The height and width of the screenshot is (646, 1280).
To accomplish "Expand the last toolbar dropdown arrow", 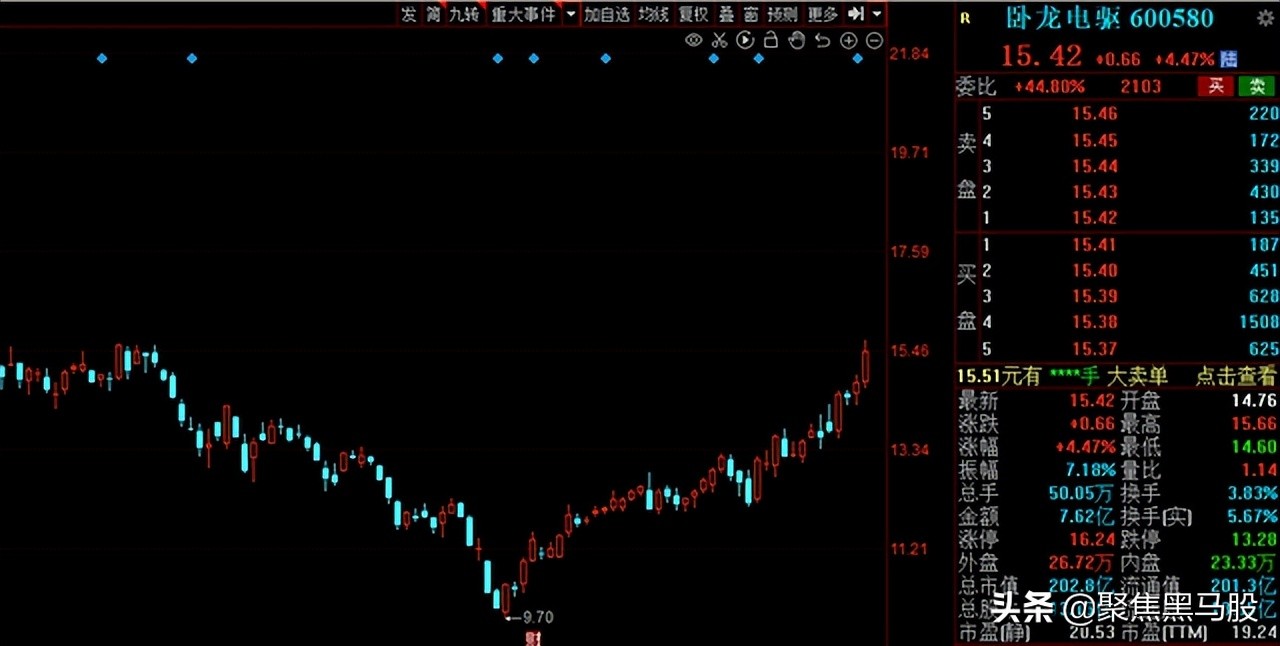I will (x=877, y=14).
